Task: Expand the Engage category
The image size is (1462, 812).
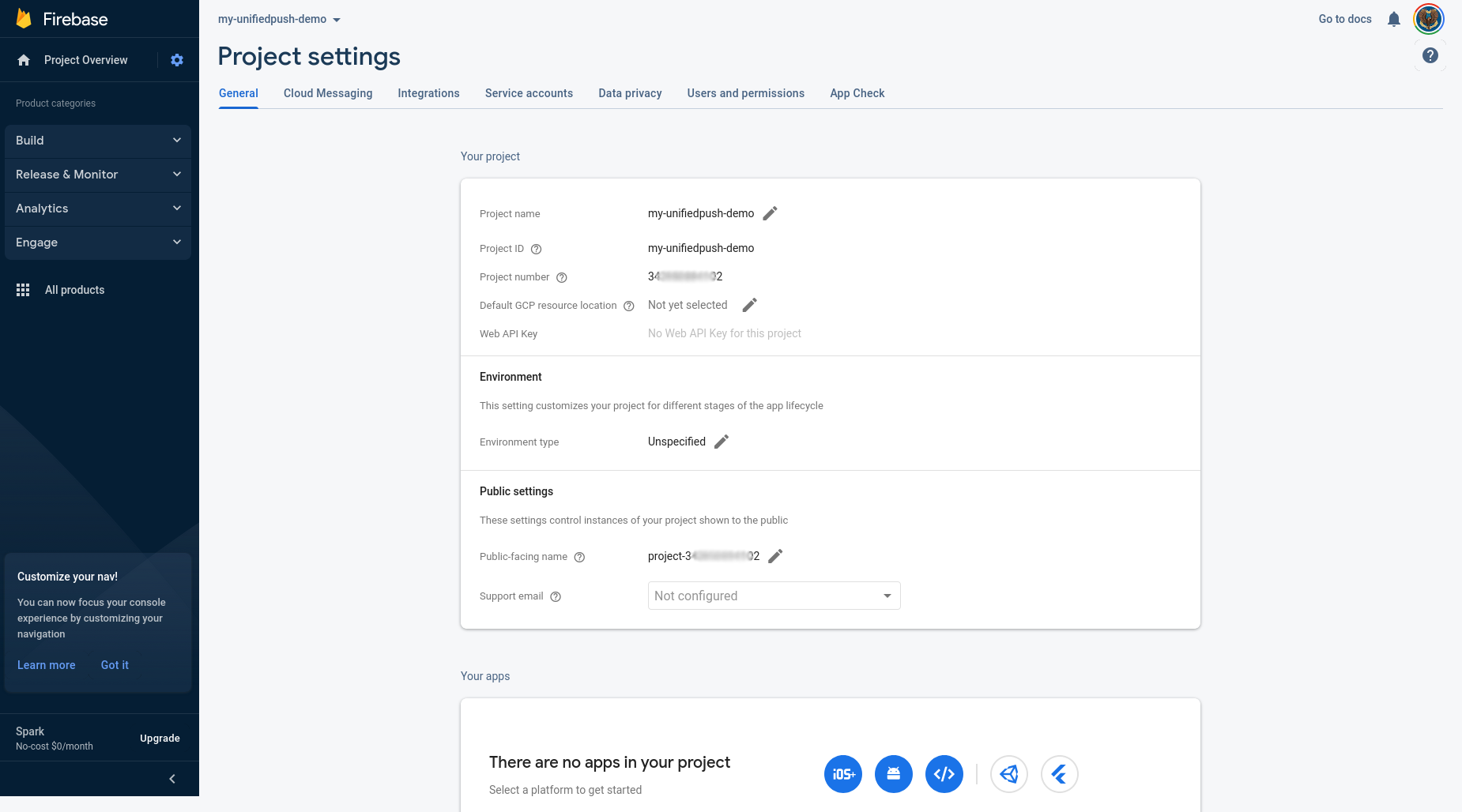Action: [x=98, y=242]
